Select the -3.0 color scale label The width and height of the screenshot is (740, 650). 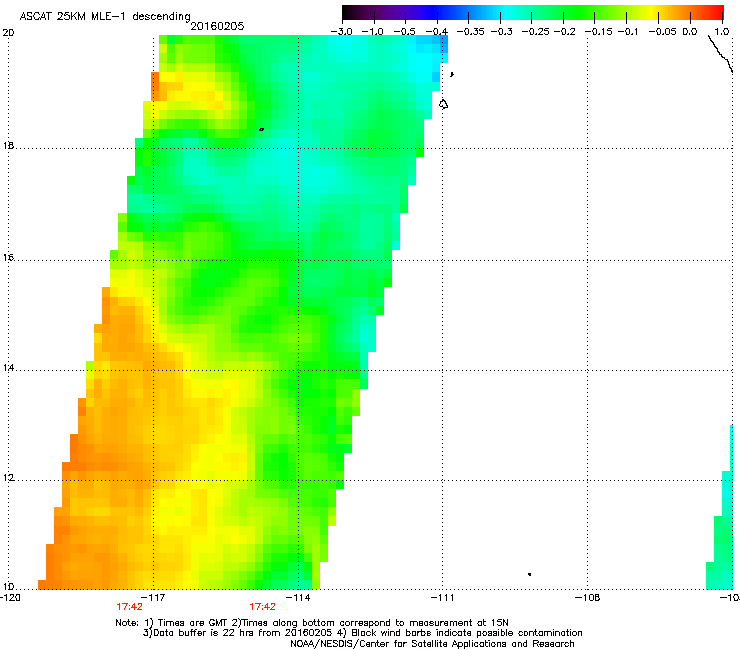click(x=341, y=32)
